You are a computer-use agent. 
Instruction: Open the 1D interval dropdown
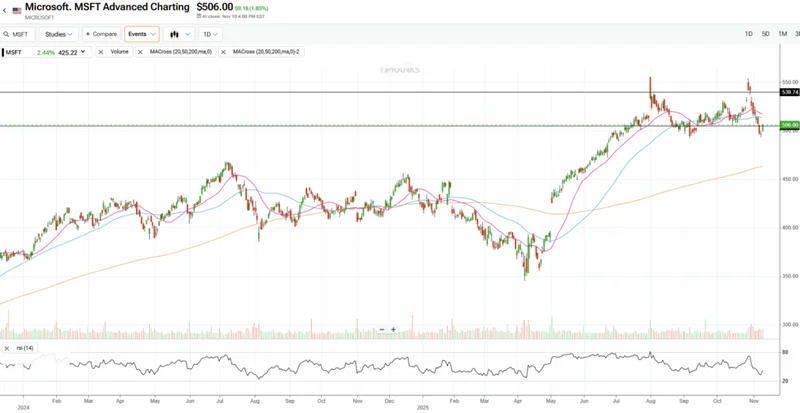210,34
